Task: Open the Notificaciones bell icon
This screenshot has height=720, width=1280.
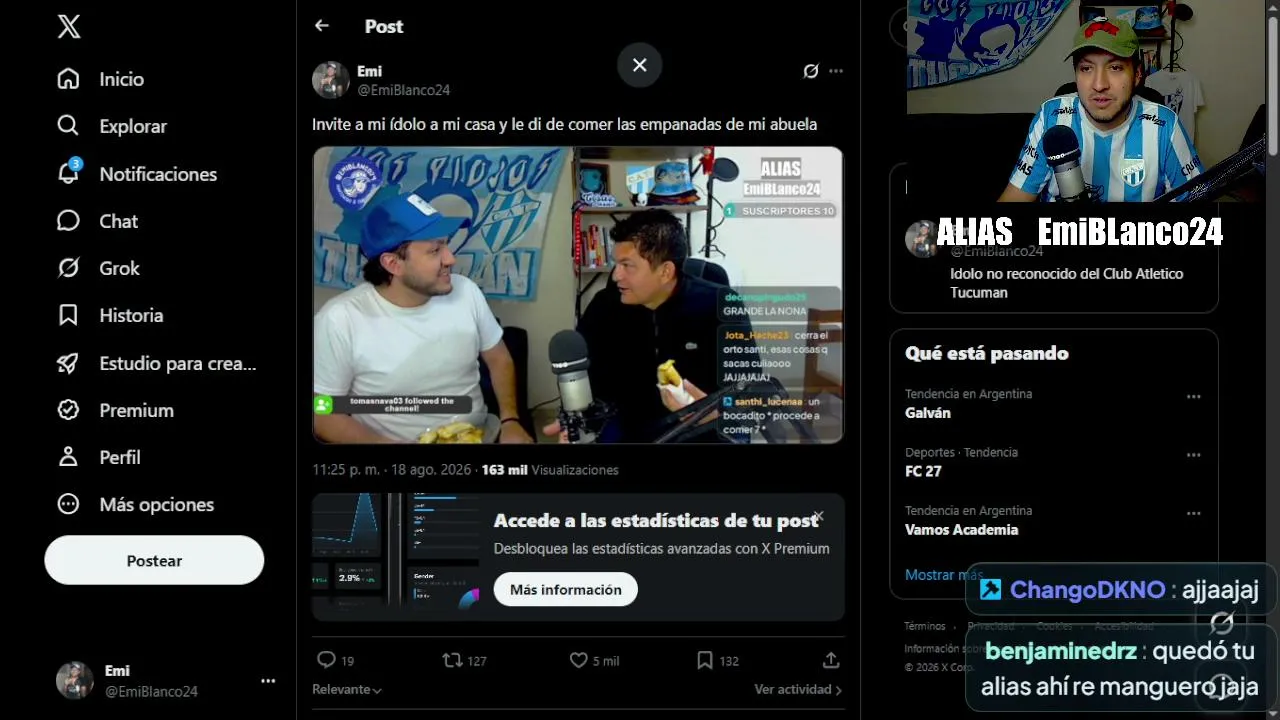Action: pos(68,173)
